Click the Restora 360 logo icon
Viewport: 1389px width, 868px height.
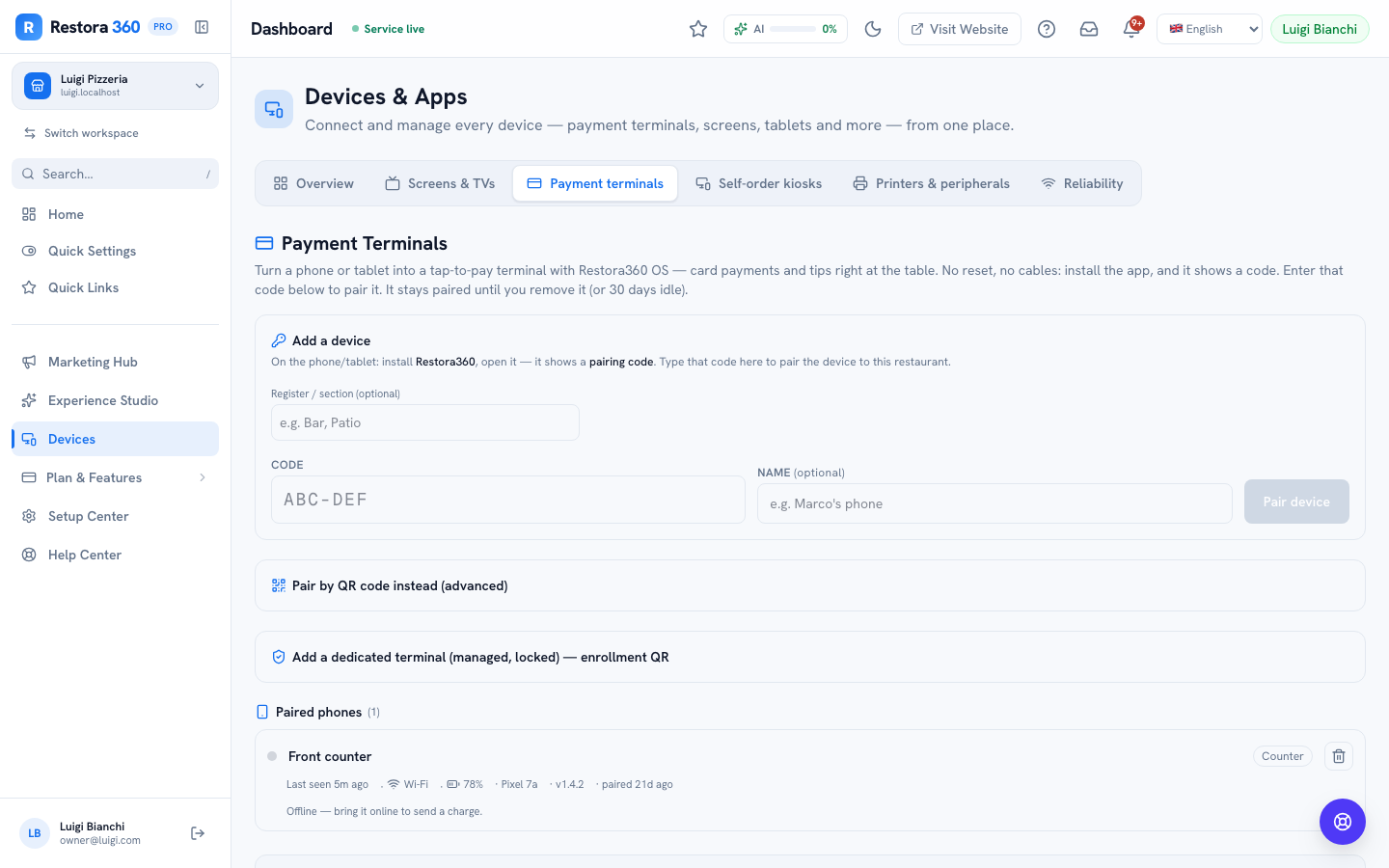29,27
